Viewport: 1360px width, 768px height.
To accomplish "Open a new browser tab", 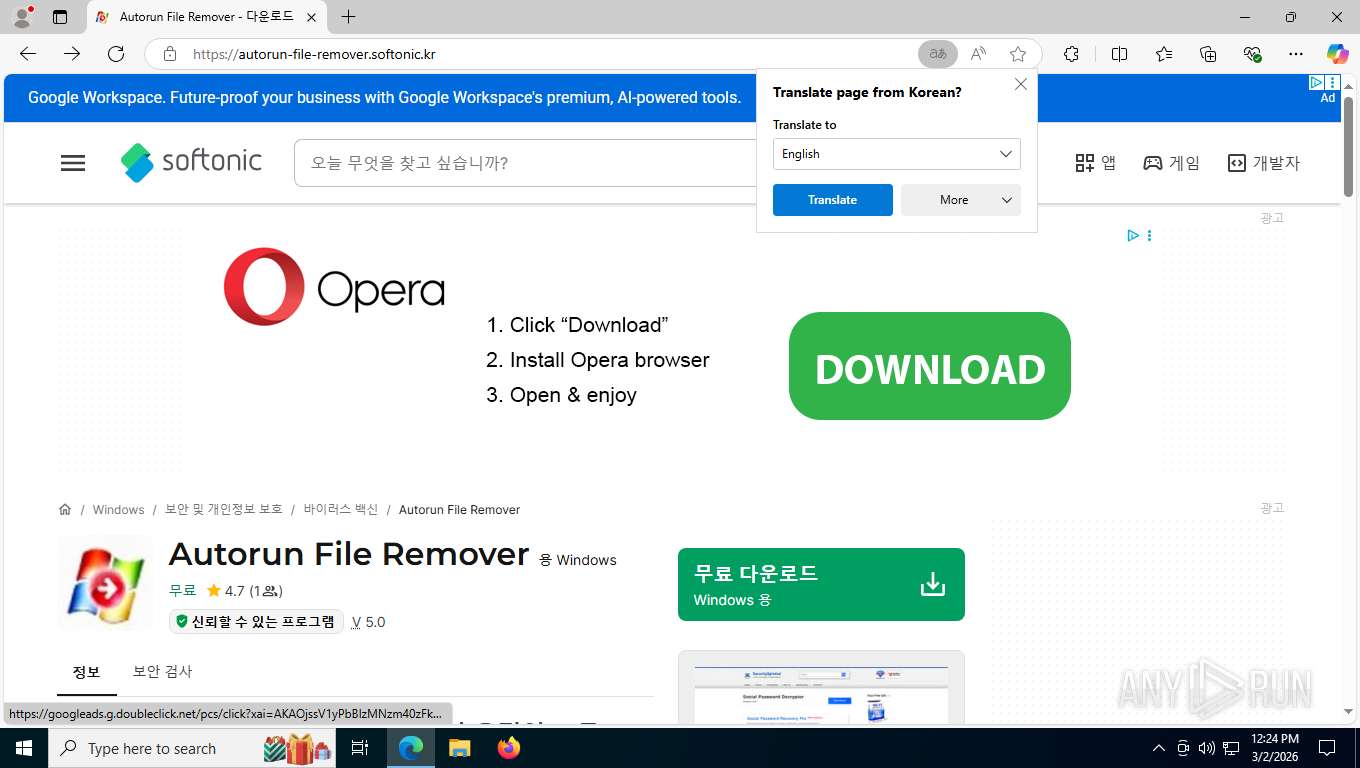I will [x=348, y=17].
